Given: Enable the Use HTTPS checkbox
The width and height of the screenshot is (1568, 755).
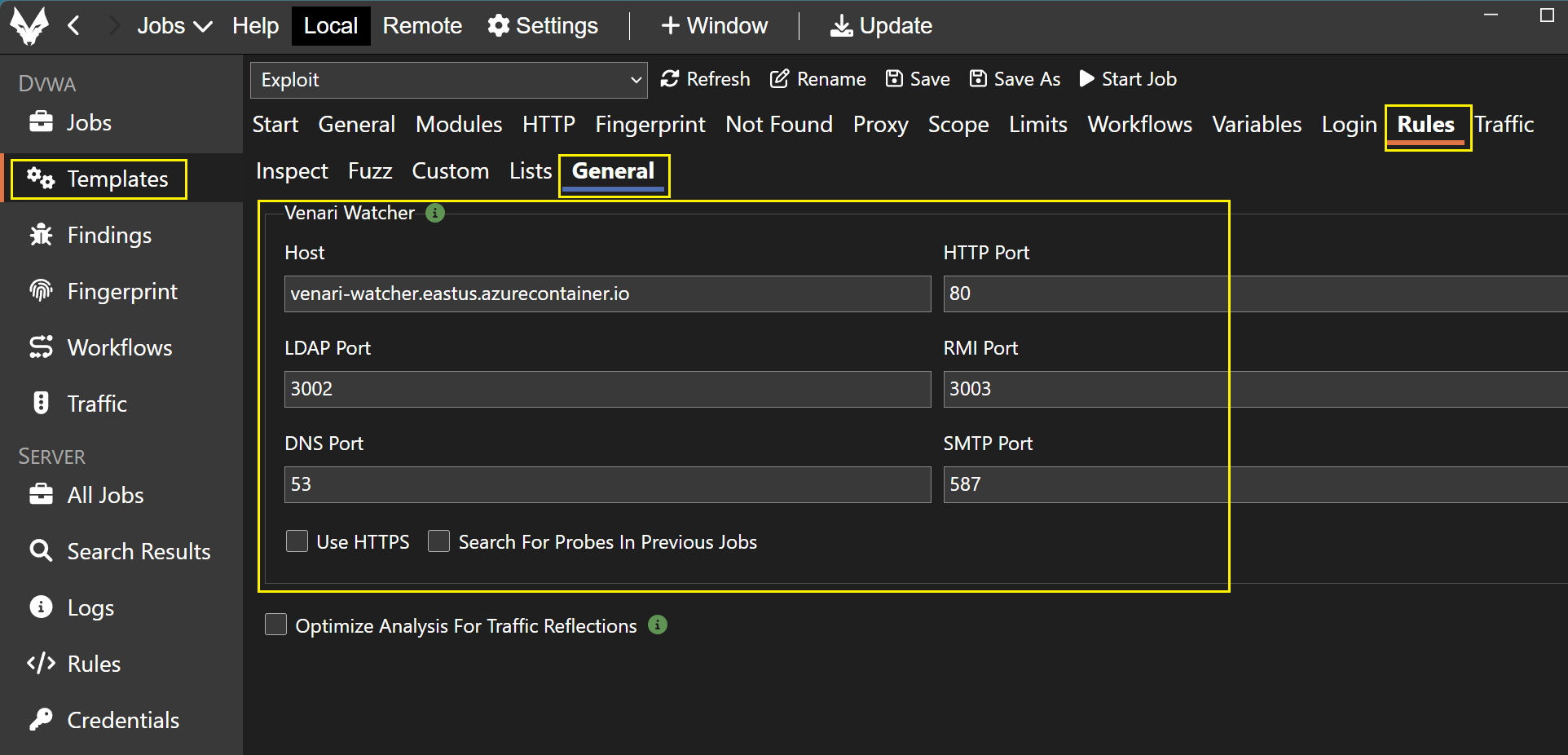Looking at the screenshot, I should coord(297,541).
